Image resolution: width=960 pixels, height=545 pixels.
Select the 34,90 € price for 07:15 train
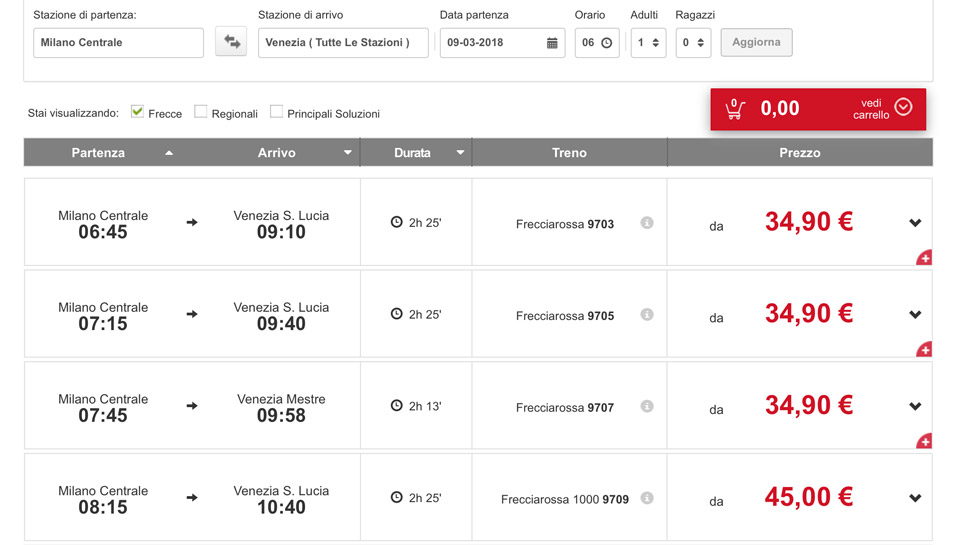pos(808,314)
